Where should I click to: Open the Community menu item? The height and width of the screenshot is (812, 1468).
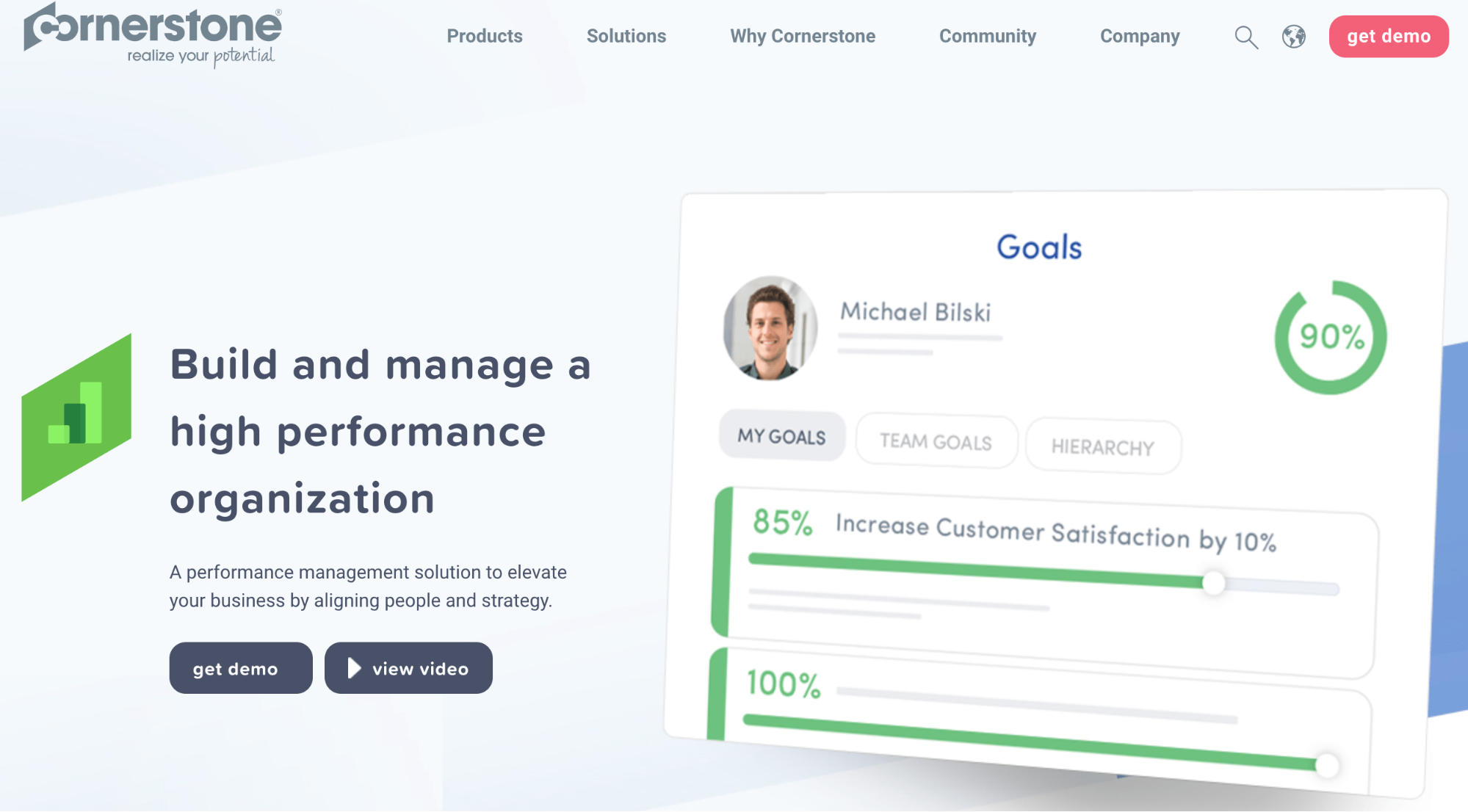[x=987, y=36]
